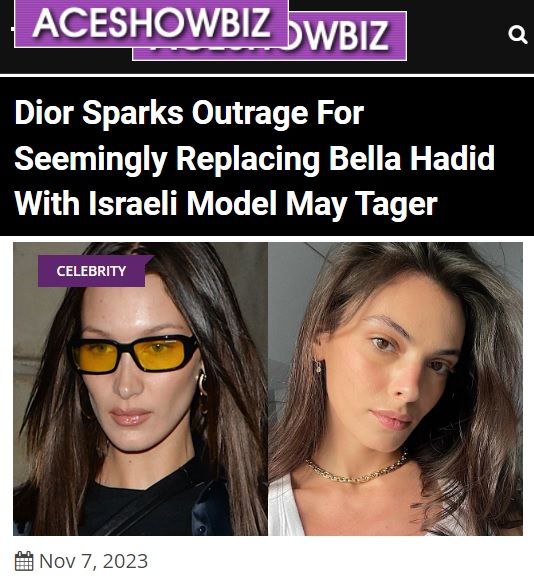Click the word 'Dior' in the headline

pyautogui.click(x=44, y=112)
